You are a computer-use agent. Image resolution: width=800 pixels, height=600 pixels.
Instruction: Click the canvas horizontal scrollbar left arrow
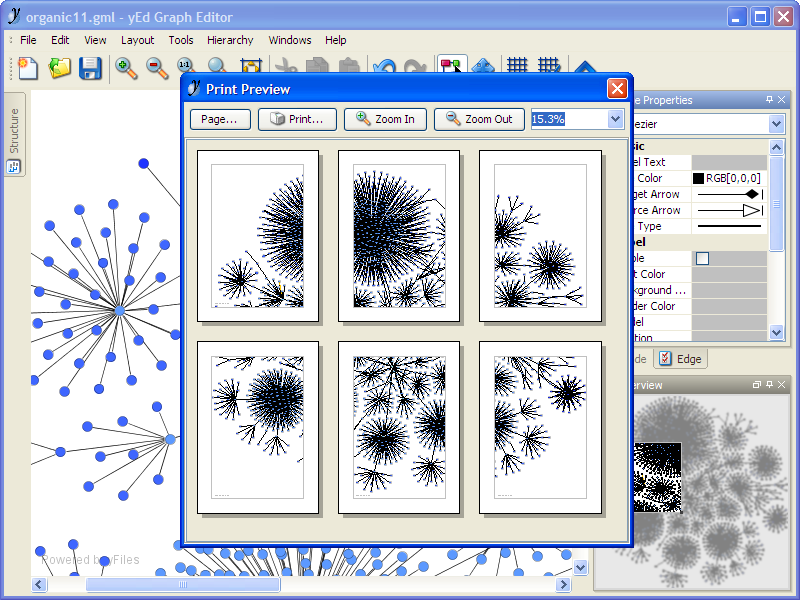coord(39,584)
